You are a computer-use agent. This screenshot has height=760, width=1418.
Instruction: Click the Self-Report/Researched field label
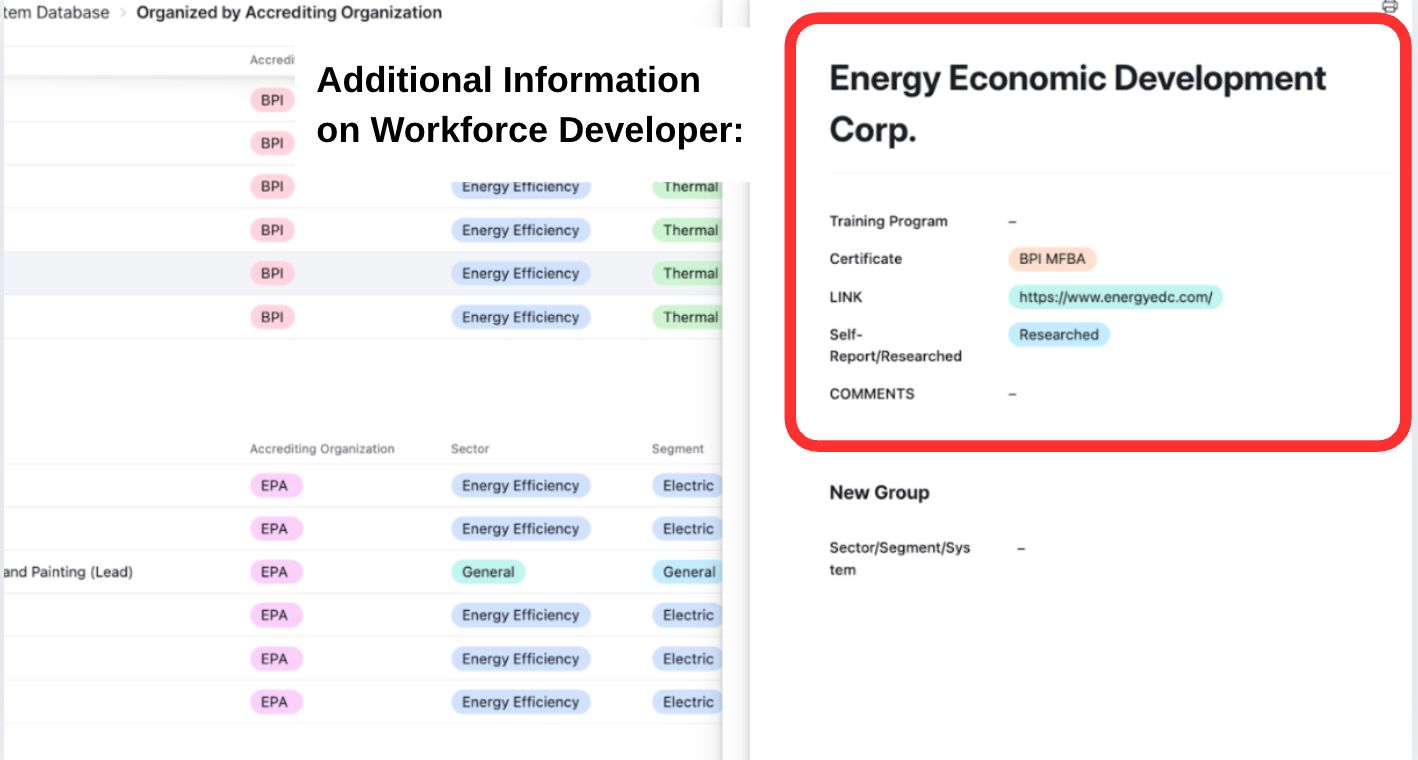coord(895,345)
